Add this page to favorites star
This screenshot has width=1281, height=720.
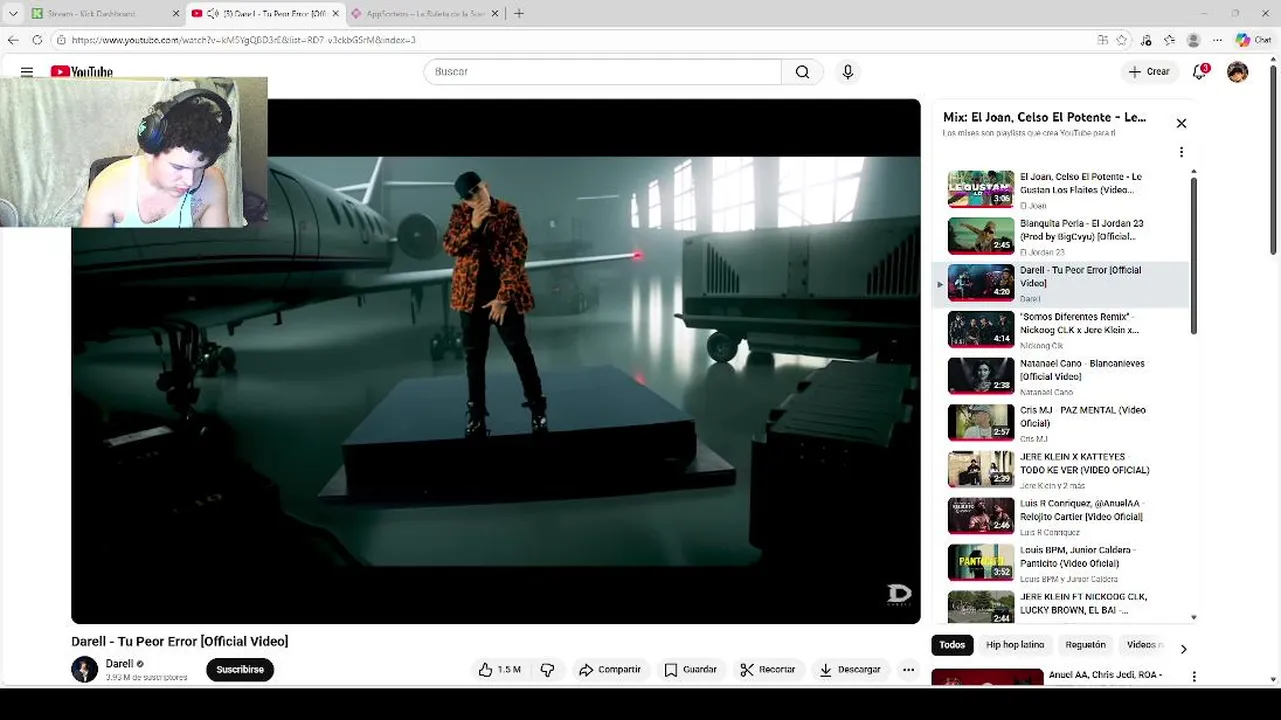[1122, 40]
